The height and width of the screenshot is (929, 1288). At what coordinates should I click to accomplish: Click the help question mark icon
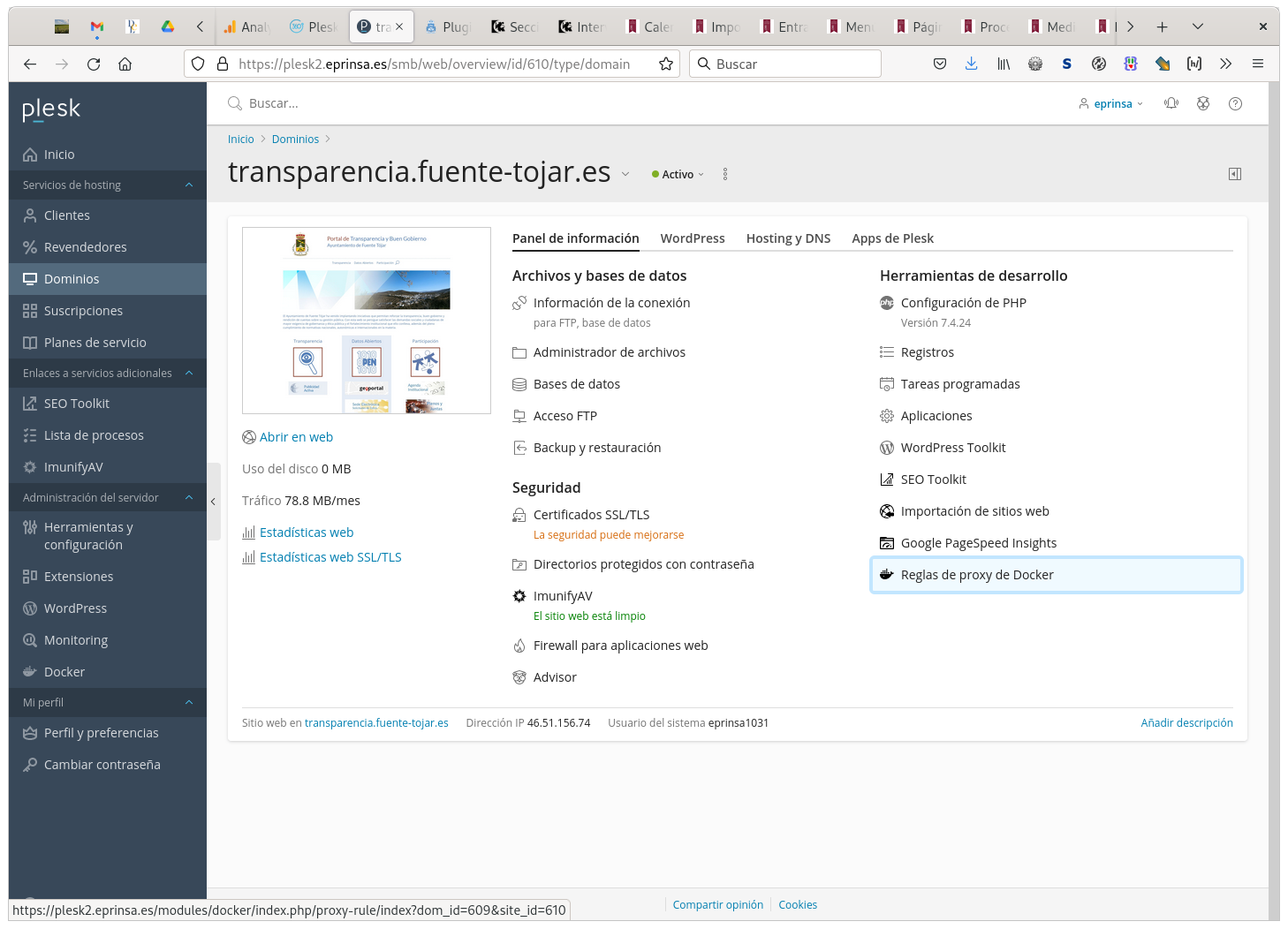1235,103
